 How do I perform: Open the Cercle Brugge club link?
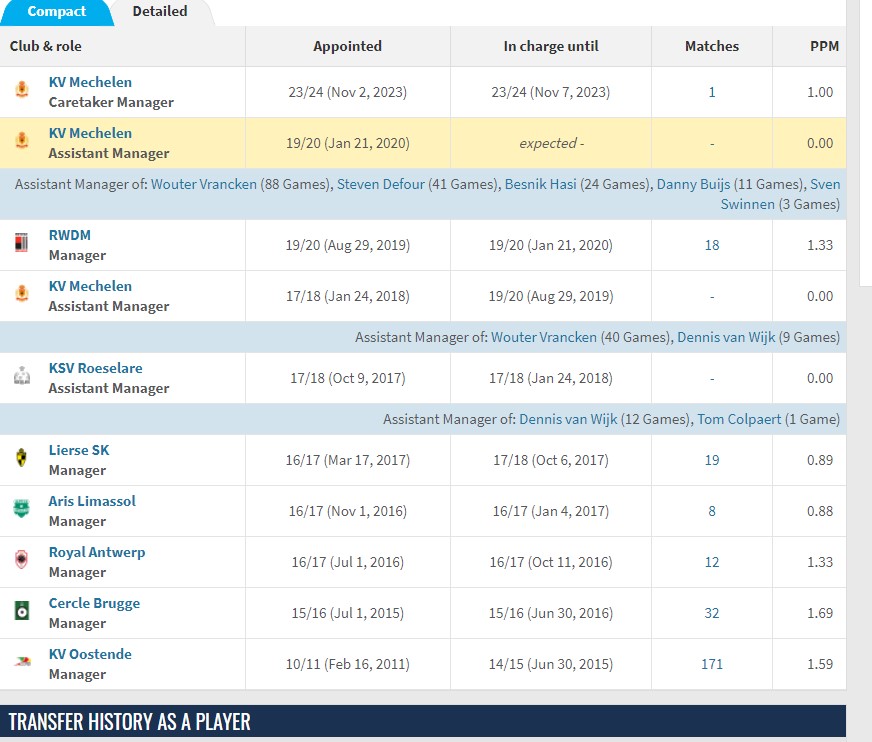pyautogui.click(x=95, y=604)
